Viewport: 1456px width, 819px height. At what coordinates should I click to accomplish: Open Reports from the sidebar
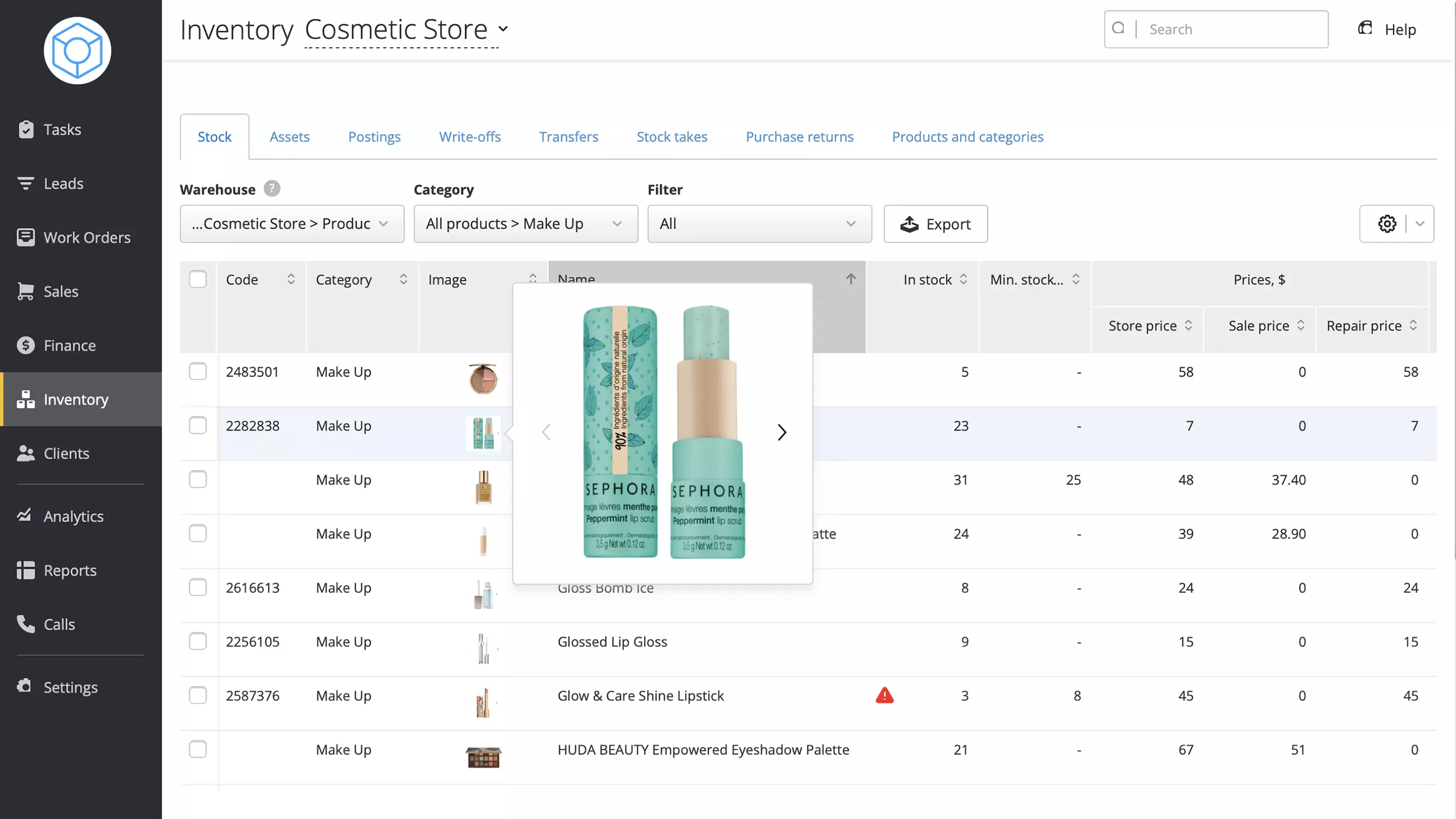(x=81, y=570)
